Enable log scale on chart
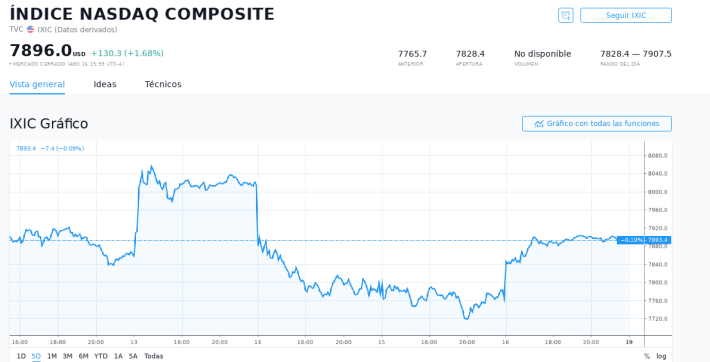 661,356
